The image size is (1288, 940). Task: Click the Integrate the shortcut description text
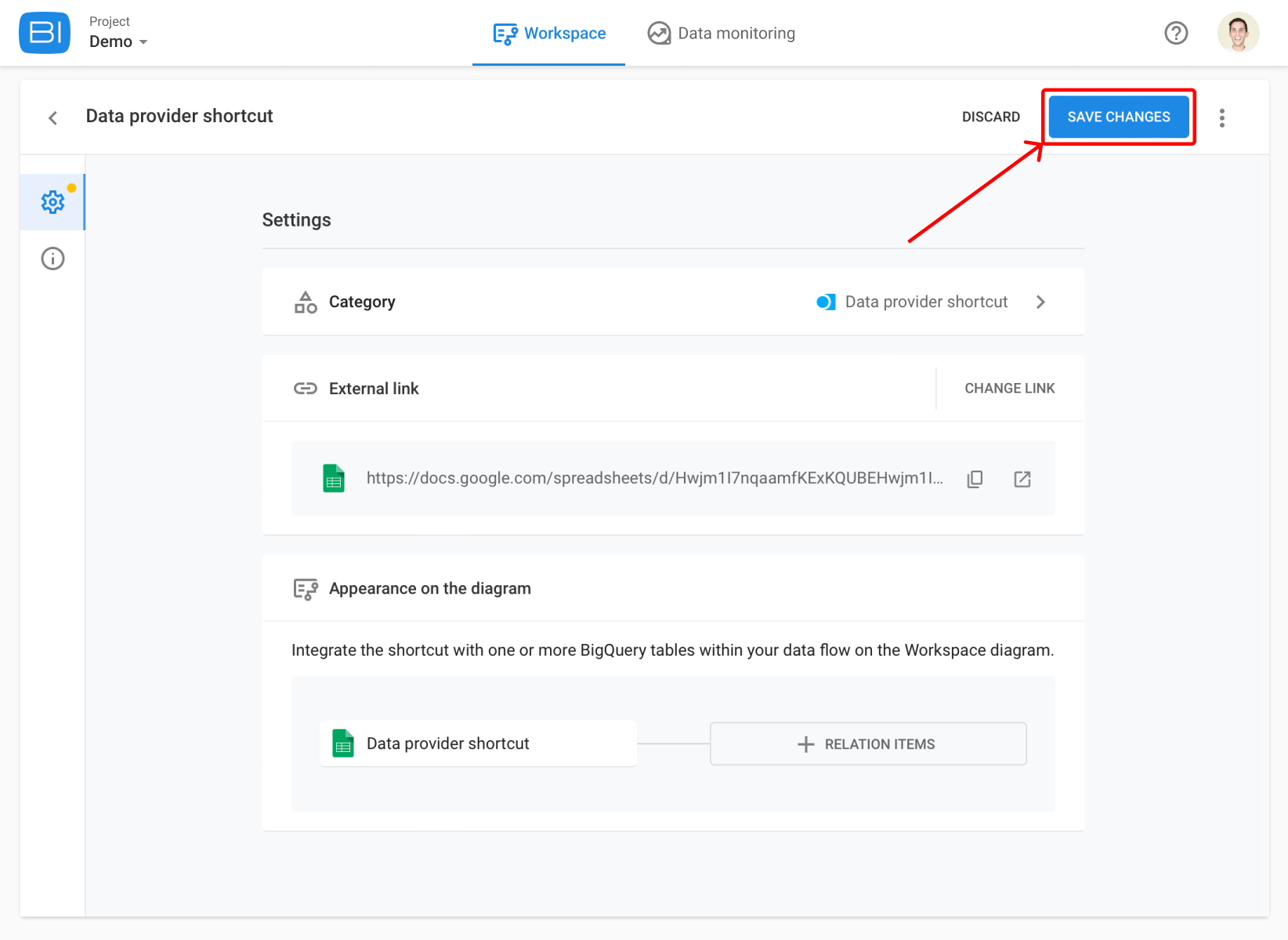(672, 650)
